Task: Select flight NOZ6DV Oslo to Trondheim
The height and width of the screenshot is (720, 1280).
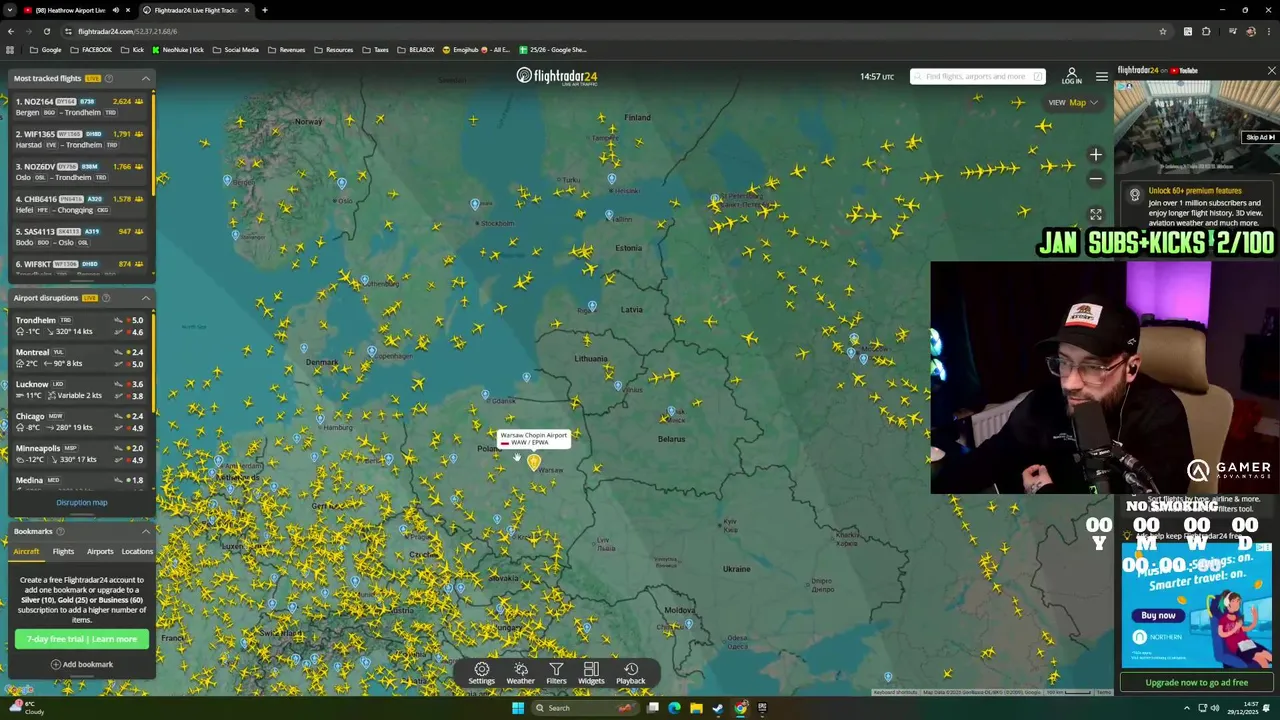Action: 78,171
